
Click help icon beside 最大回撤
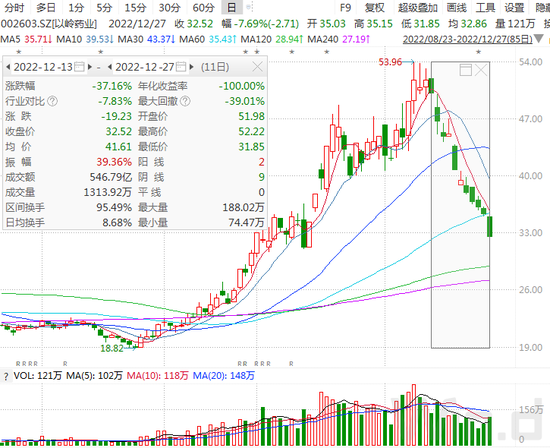(x=185, y=101)
